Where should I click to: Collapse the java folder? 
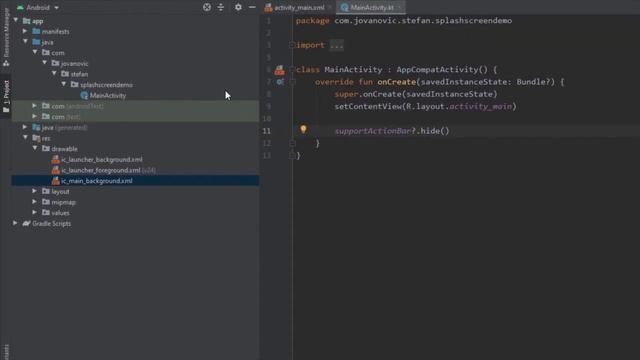(26, 42)
